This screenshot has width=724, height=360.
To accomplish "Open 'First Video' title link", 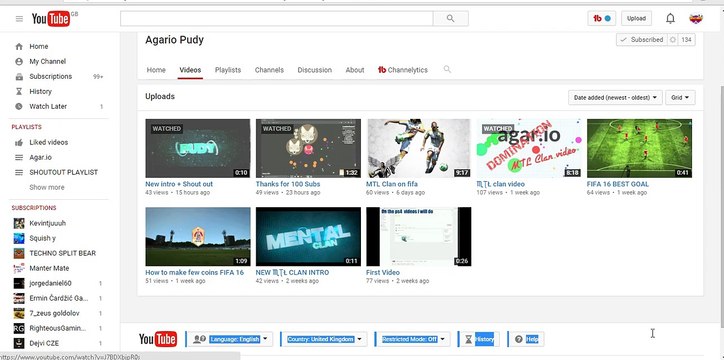I will tap(383, 273).
